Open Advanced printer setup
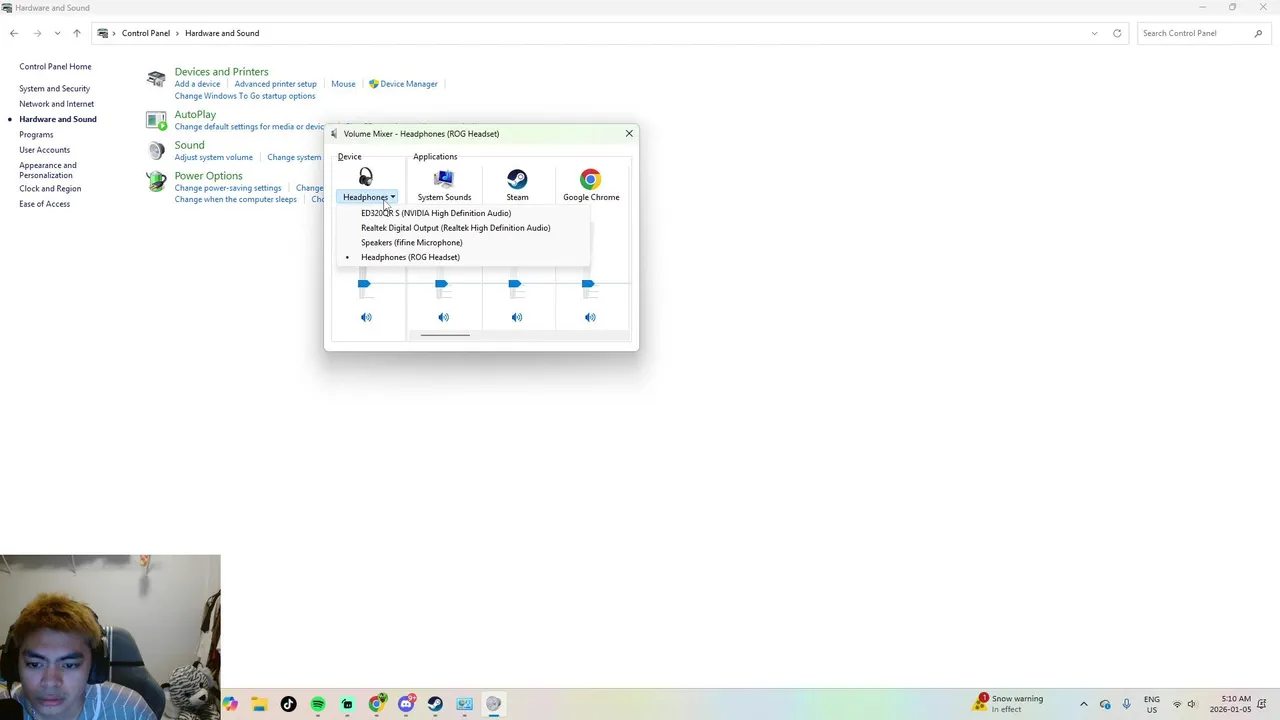This screenshot has height=720, width=1280. 275,84
